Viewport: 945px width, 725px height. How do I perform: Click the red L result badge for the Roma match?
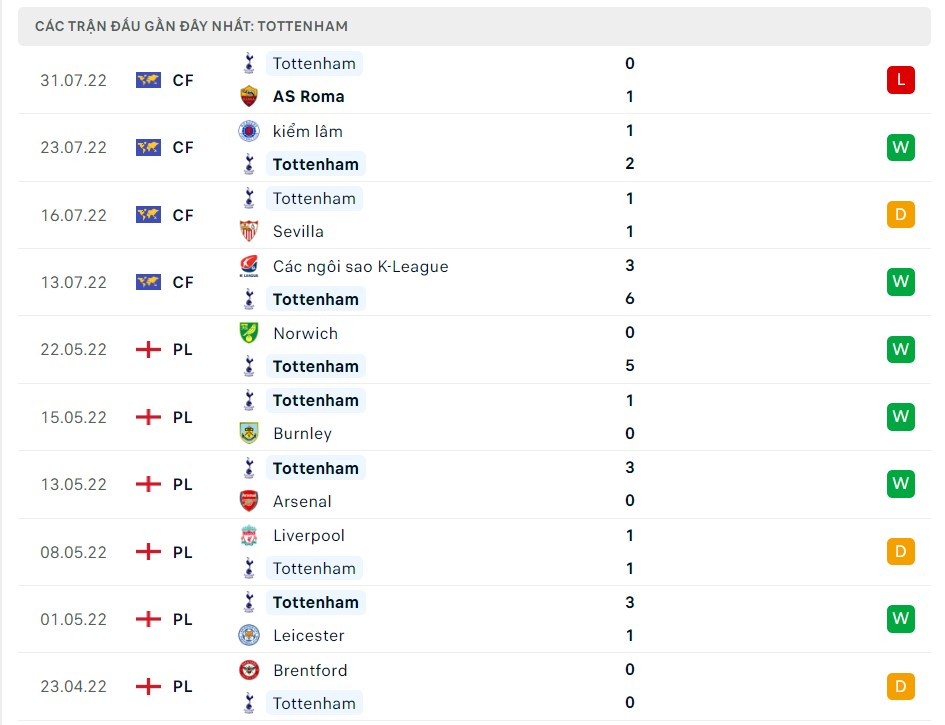pyautogui.click(x=900, y=80)
